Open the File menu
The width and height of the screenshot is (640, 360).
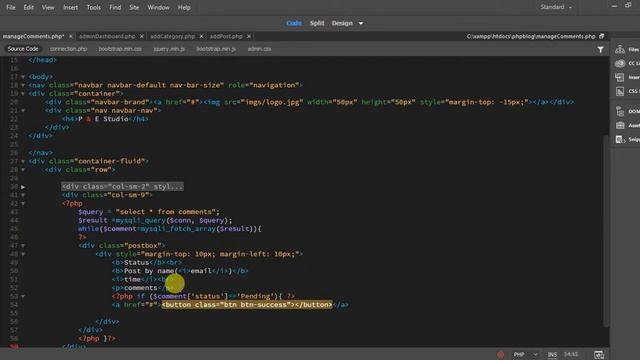click(11, 7)
